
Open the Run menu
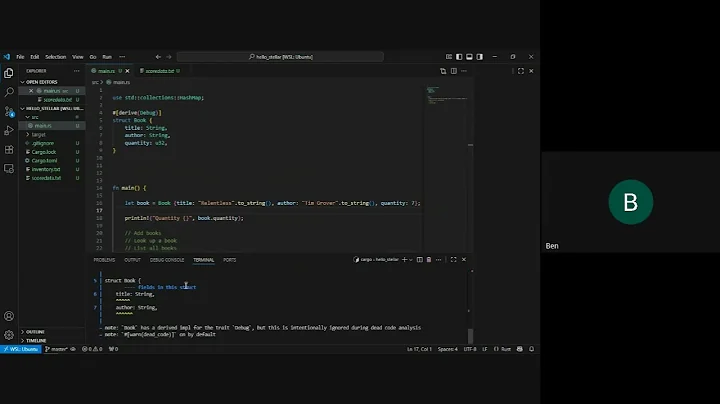[107, 57]
